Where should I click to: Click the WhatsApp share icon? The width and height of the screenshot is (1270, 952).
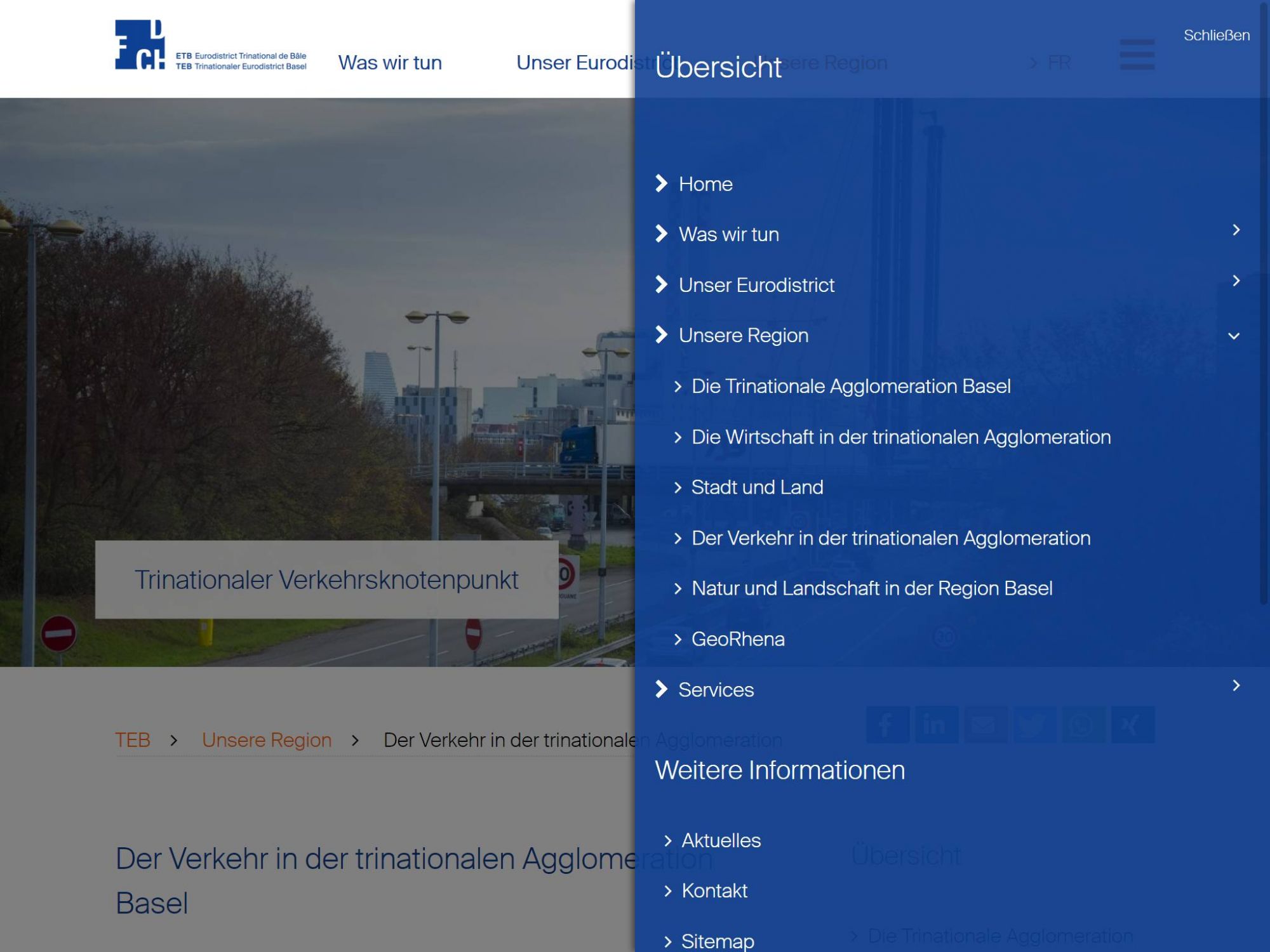(x=1083, y=724)
